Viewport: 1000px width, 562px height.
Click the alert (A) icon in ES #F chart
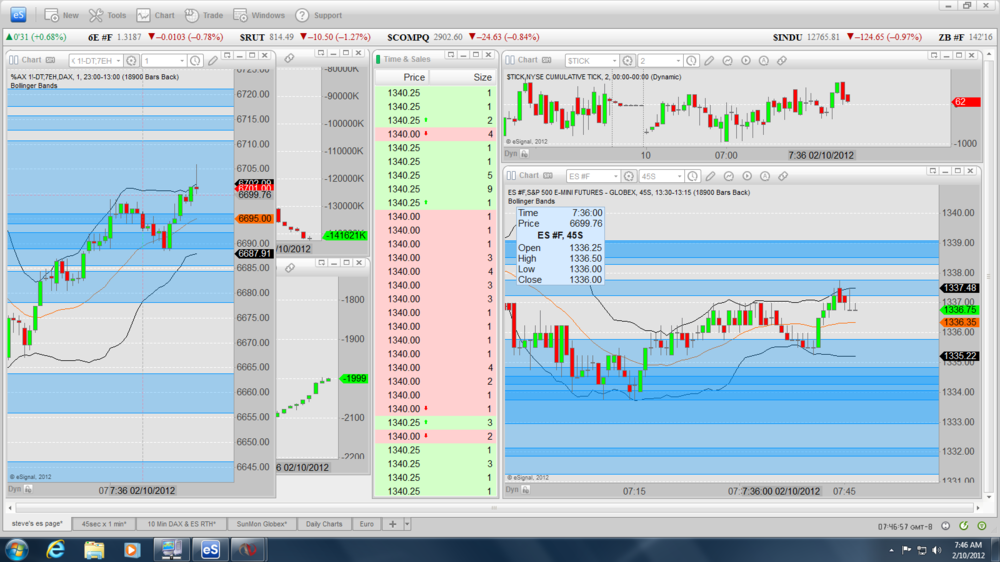click(765, 176)
